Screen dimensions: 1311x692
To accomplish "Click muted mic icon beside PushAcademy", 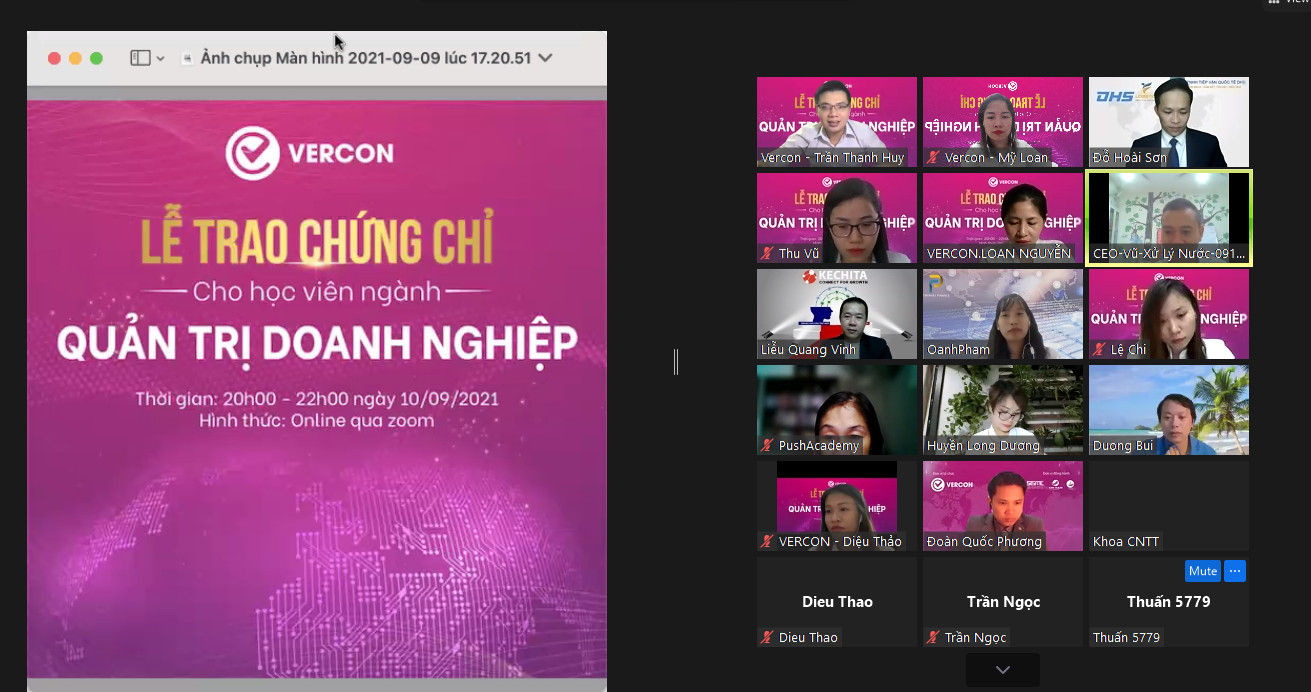I will (767, 446).
